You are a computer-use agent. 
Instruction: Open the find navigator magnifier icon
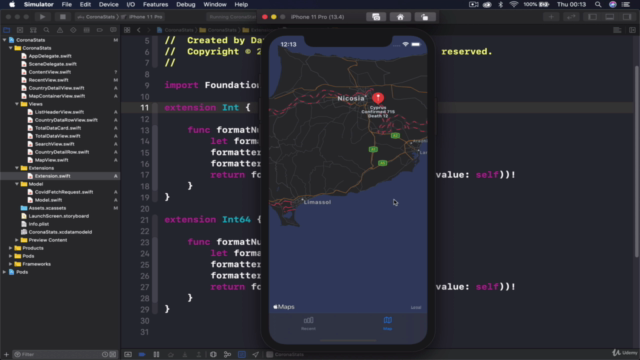[x=47, y=30]
